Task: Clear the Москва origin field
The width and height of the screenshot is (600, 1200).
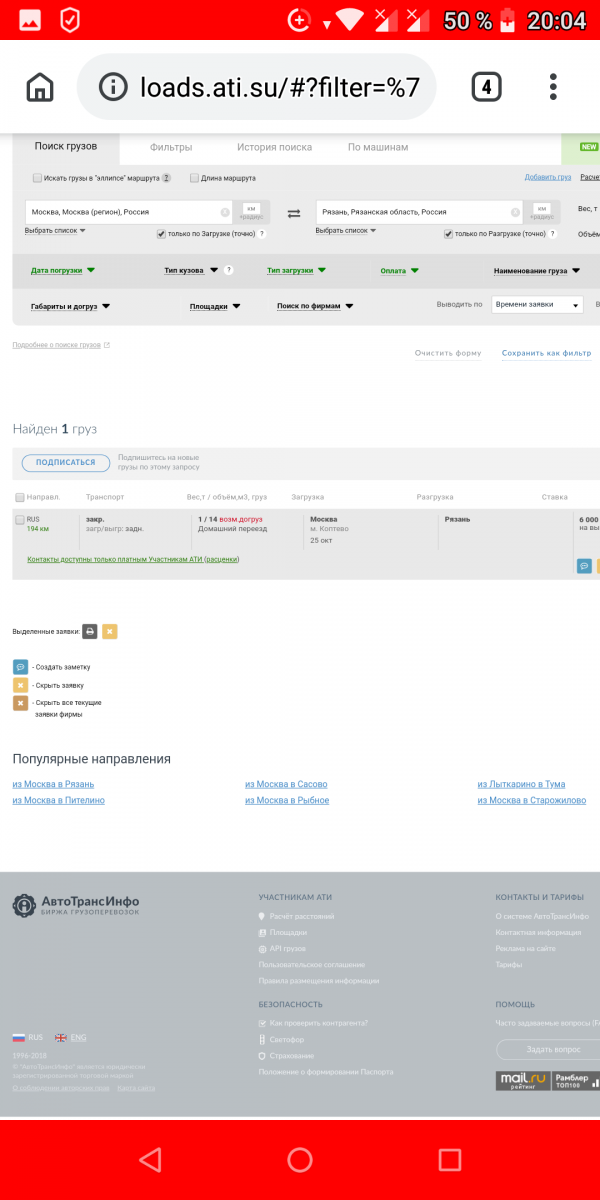Action: tap(225, 212)
